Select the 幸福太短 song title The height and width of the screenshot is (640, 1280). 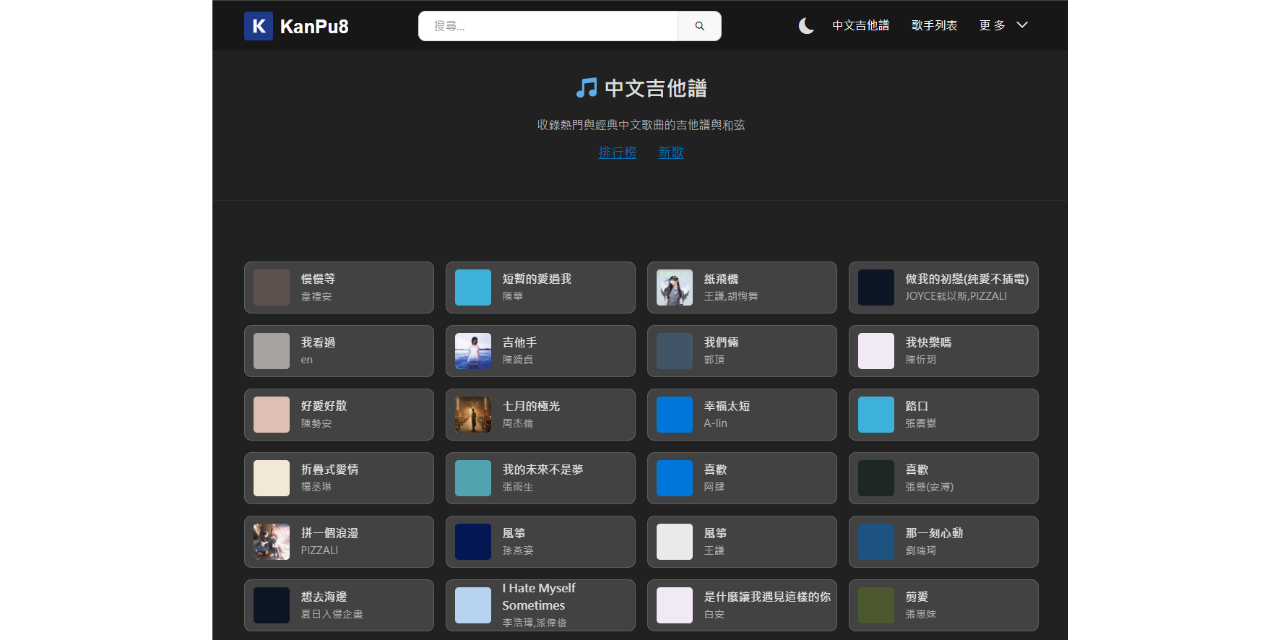tap(727, 406)
